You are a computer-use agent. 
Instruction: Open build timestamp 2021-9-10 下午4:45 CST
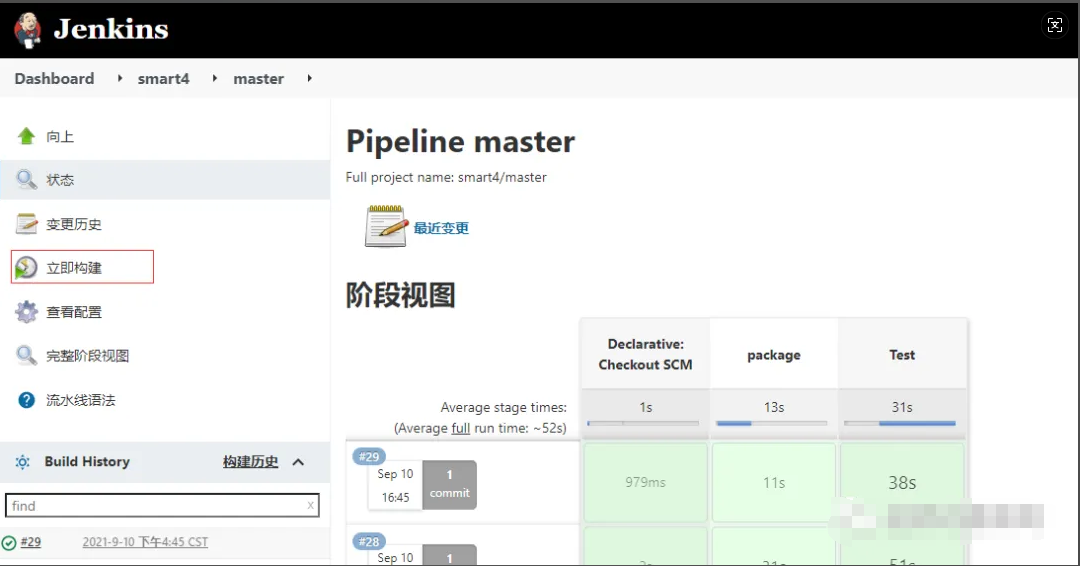145,542
